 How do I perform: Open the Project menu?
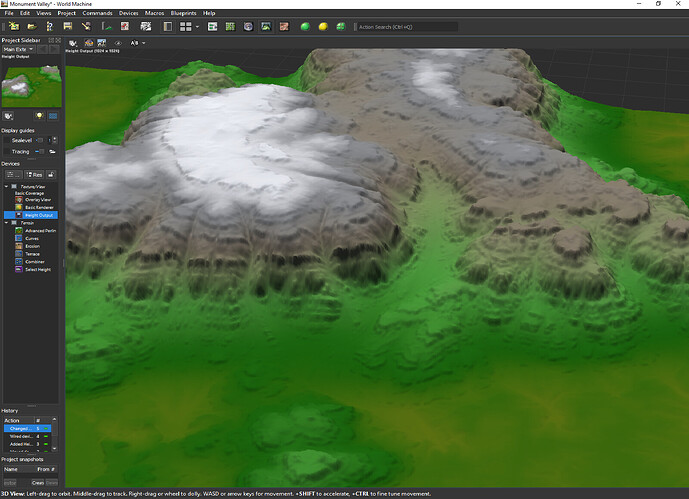tap(67, 13)
